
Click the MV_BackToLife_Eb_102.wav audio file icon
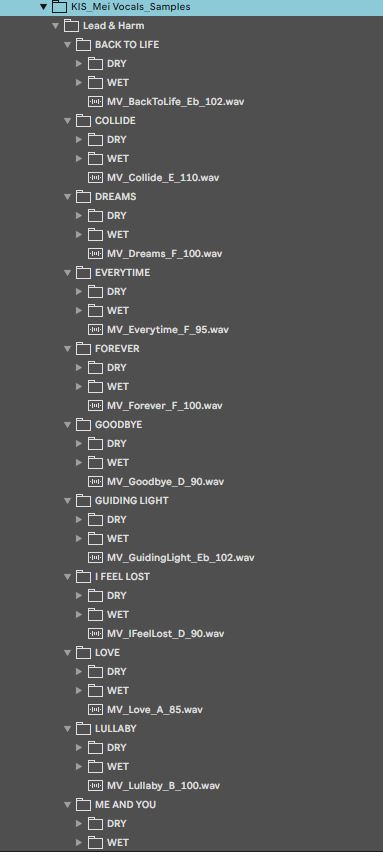[96, 102]
